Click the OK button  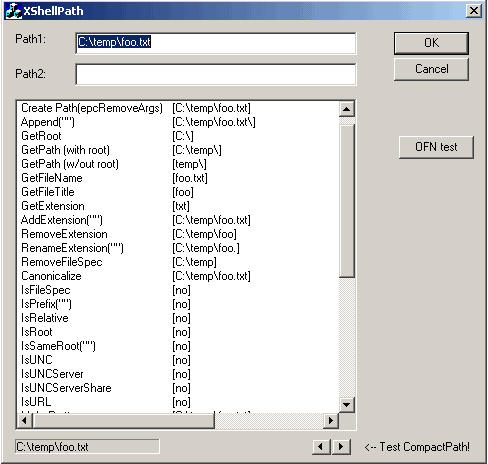(x=431, y=43)
